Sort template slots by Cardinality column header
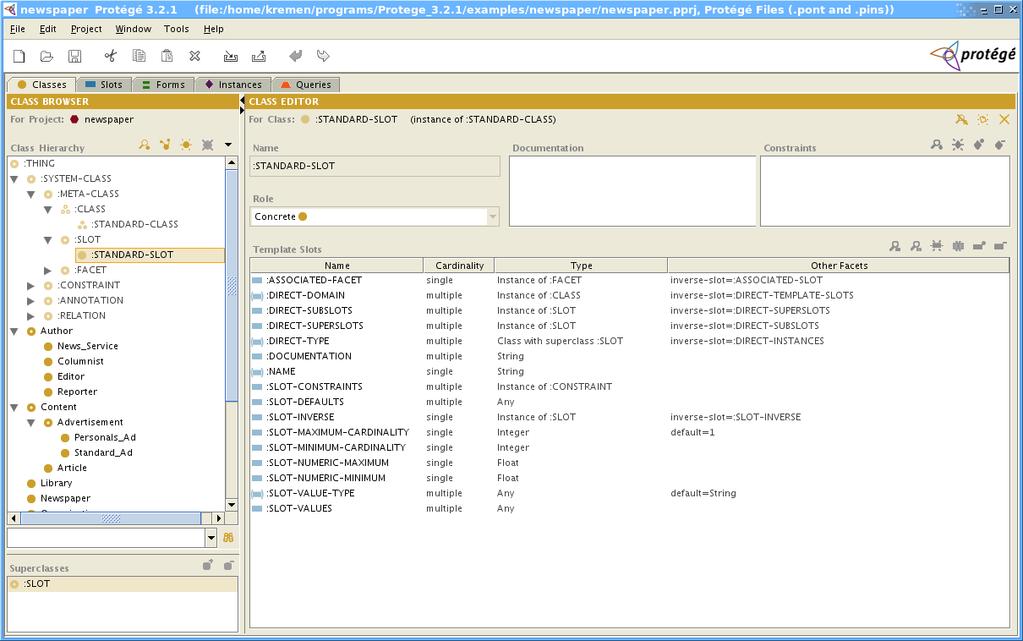The height and width of the screenshot is (641, 1023). (459, 266)
